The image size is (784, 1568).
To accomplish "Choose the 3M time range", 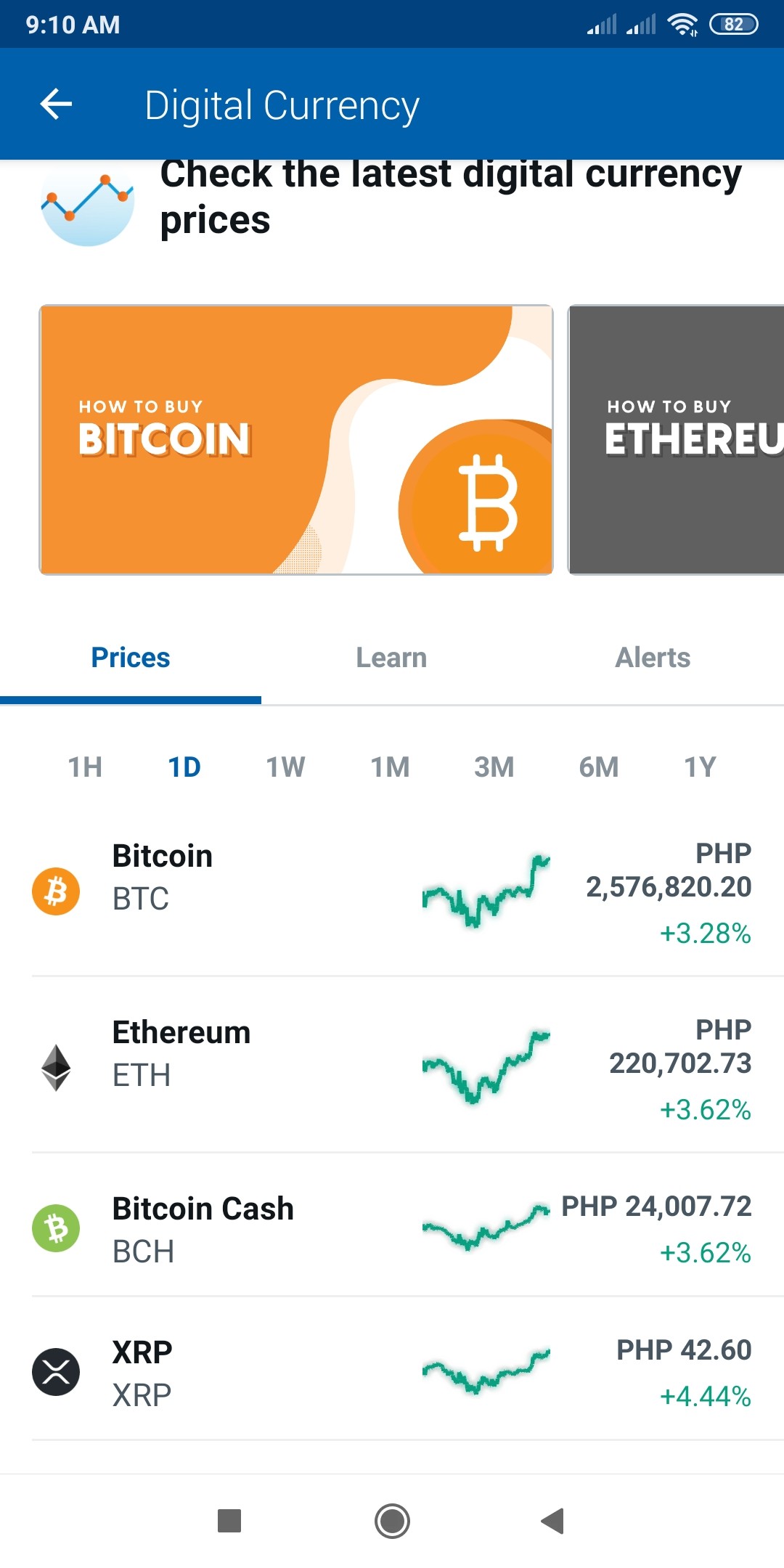I will (x=494, y=767).
